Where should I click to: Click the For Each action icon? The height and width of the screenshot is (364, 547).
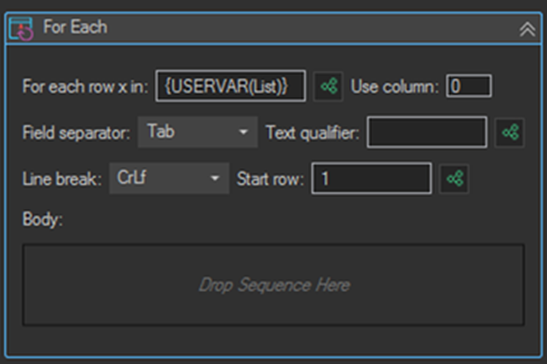[x=21, y=28]
